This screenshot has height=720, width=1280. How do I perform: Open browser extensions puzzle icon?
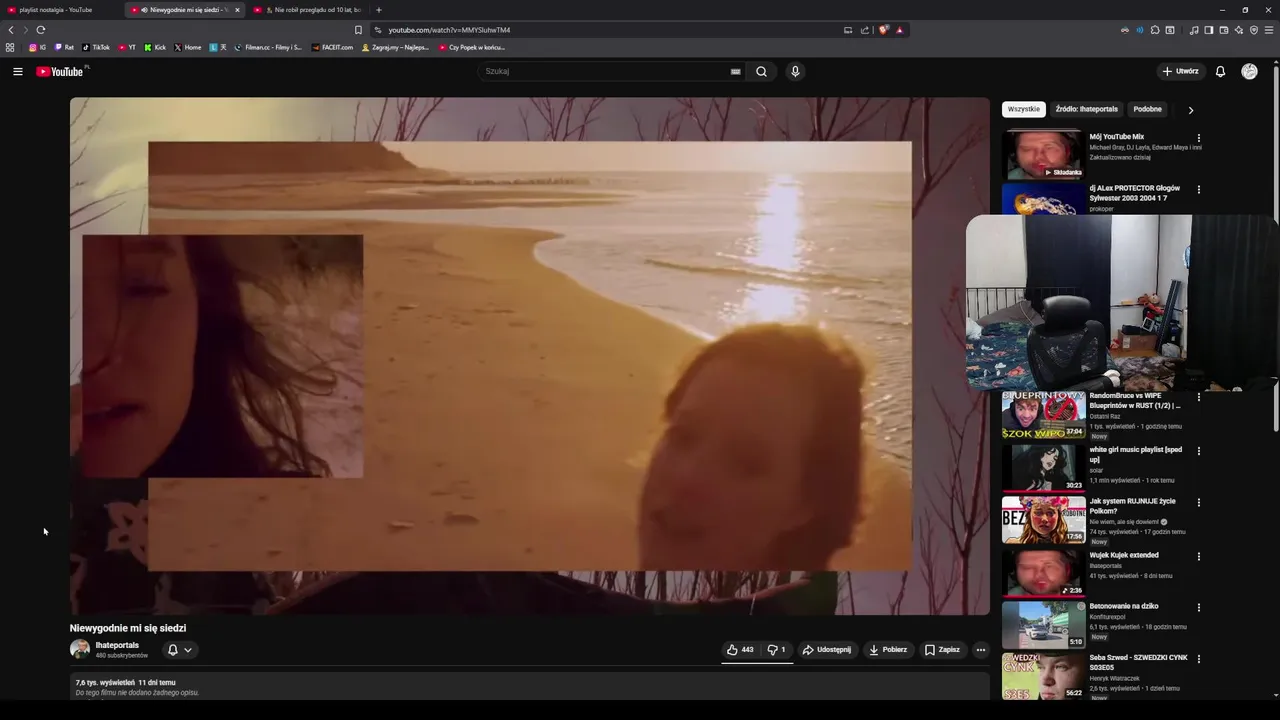(x=1155, y=30)
